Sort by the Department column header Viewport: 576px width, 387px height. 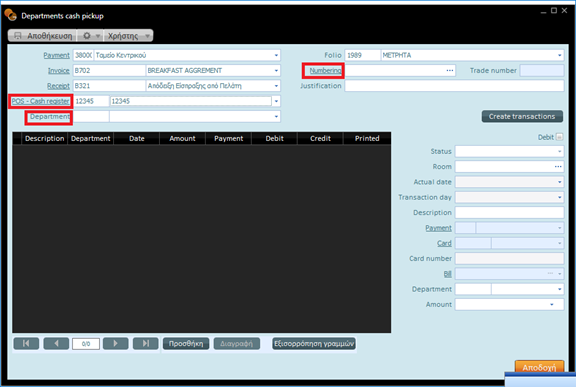[x=90, y=138]
